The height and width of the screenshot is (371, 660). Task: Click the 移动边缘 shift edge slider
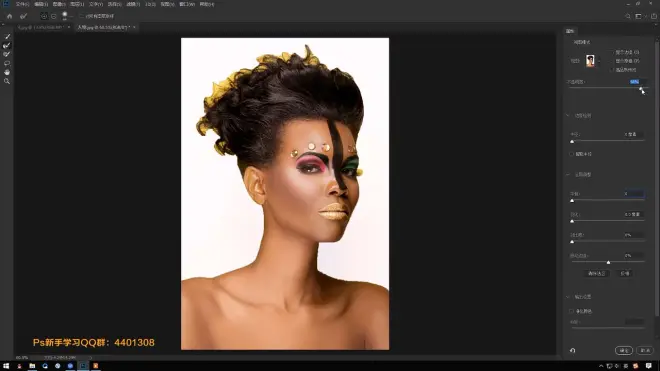pos(608,262)
